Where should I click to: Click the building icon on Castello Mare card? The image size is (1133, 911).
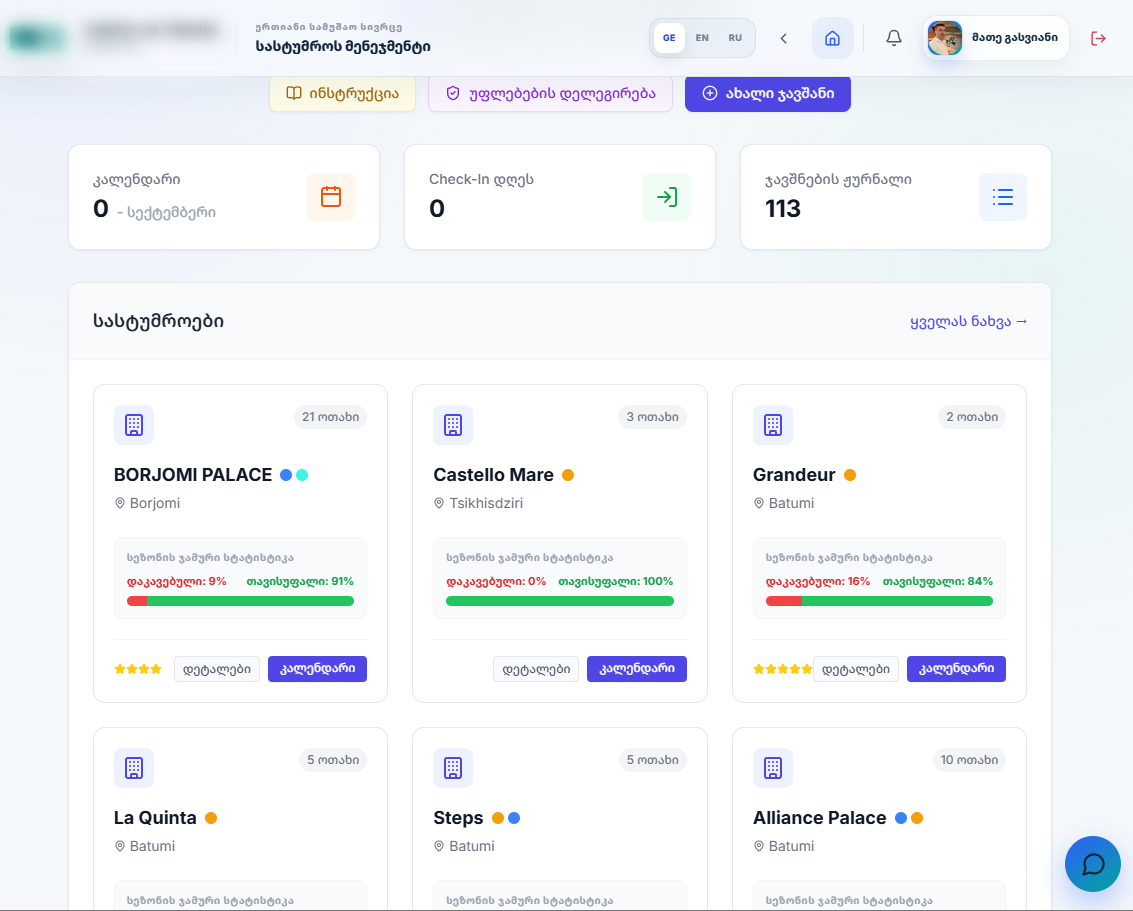coord(453,425)
